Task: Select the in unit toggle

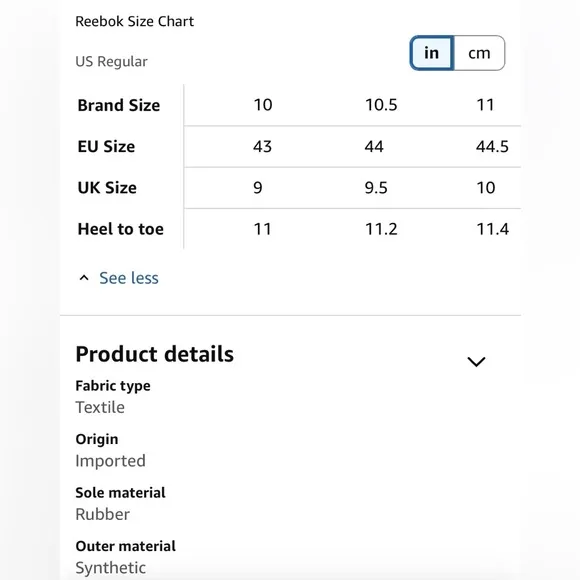Action: pyautogui.click(x=432, y=53)
